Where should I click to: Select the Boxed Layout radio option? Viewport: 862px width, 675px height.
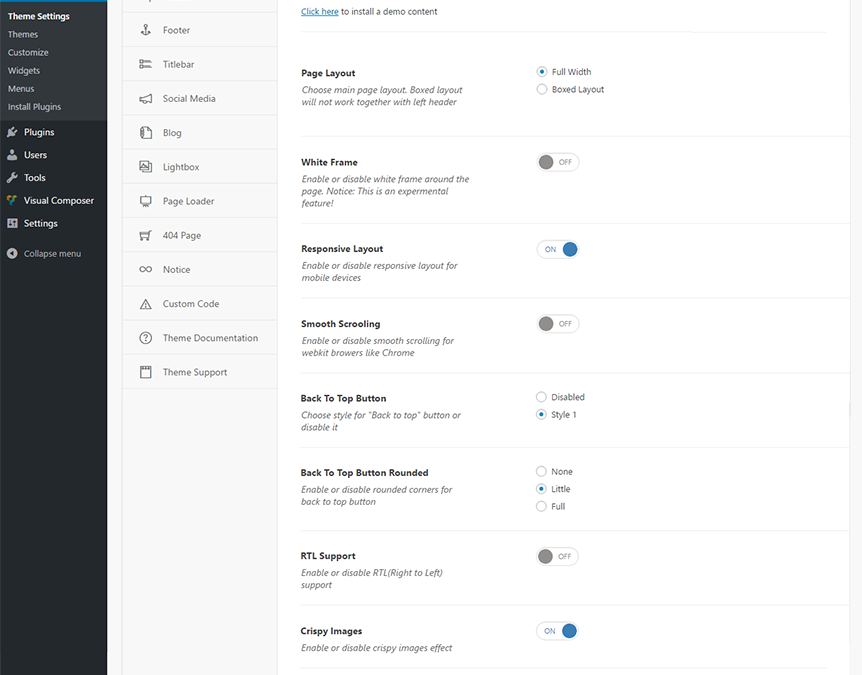tap(541, 89)
